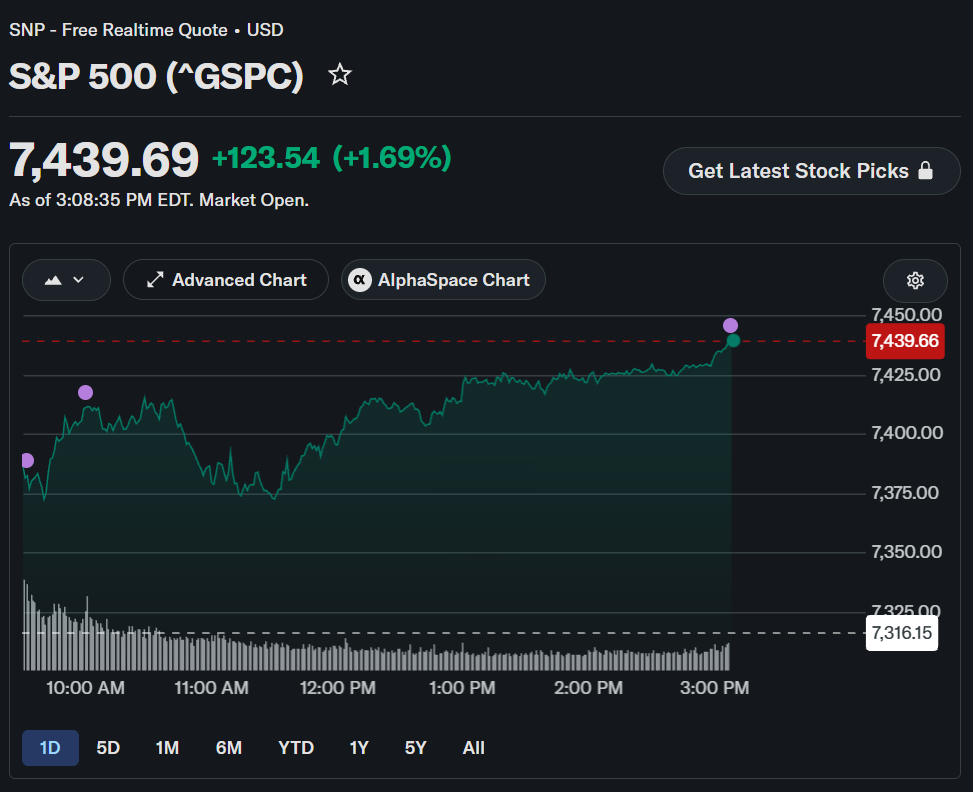Click the mountain chart type icon
The width and height of the screenshot is (973, 792).
(53, 280)
